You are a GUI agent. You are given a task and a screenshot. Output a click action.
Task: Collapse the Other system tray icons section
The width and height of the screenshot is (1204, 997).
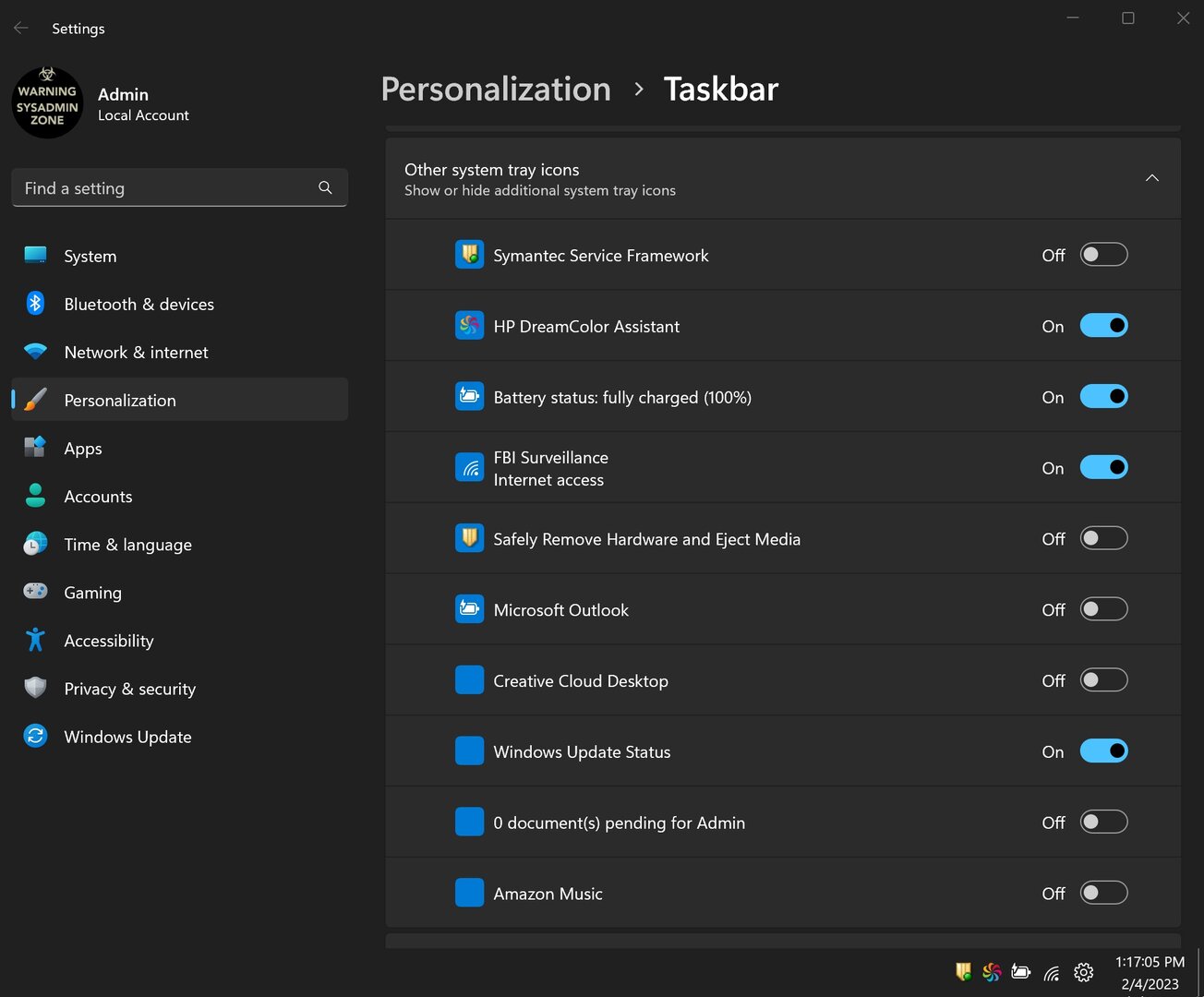[1152, 178]
